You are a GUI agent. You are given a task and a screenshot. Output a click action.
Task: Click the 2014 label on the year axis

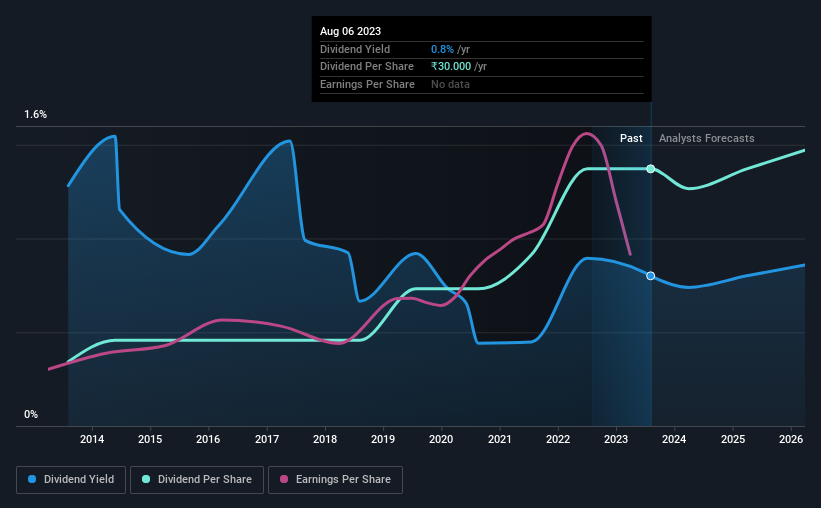point(92,439)
